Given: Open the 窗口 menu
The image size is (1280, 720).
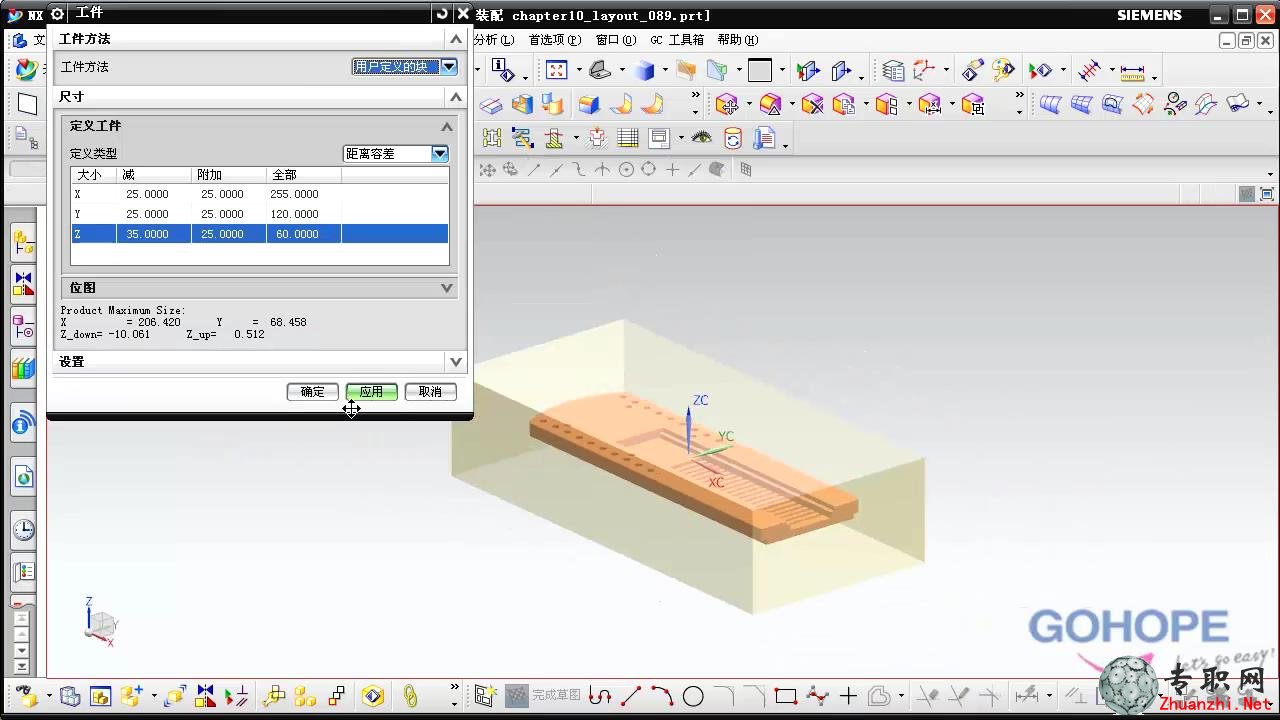Looking at the screenshot, I should tap(615, 40).
